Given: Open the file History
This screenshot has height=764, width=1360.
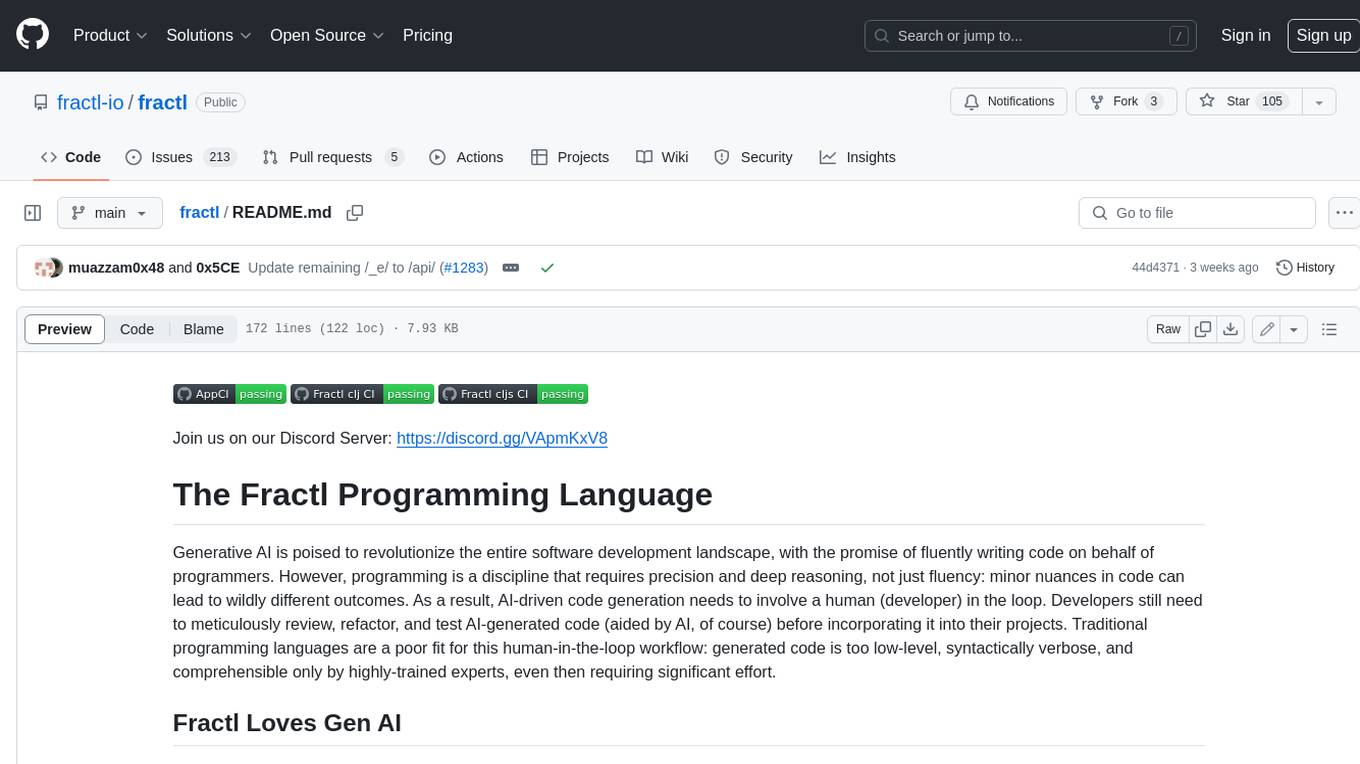Looking at the screenshot, I should [x=1305, y=268].
